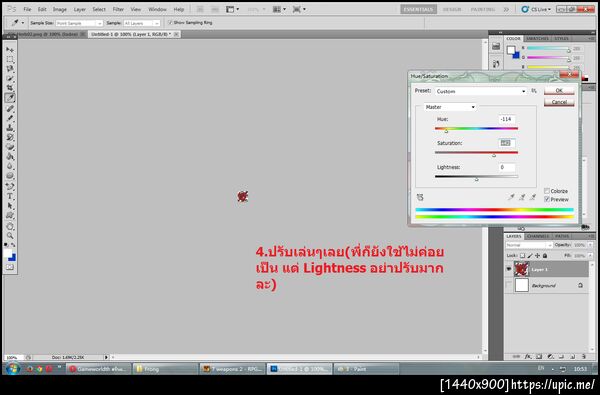The image size is (600, 395).
Task: Select the History Brush tool
Action: tap(10, 137)
